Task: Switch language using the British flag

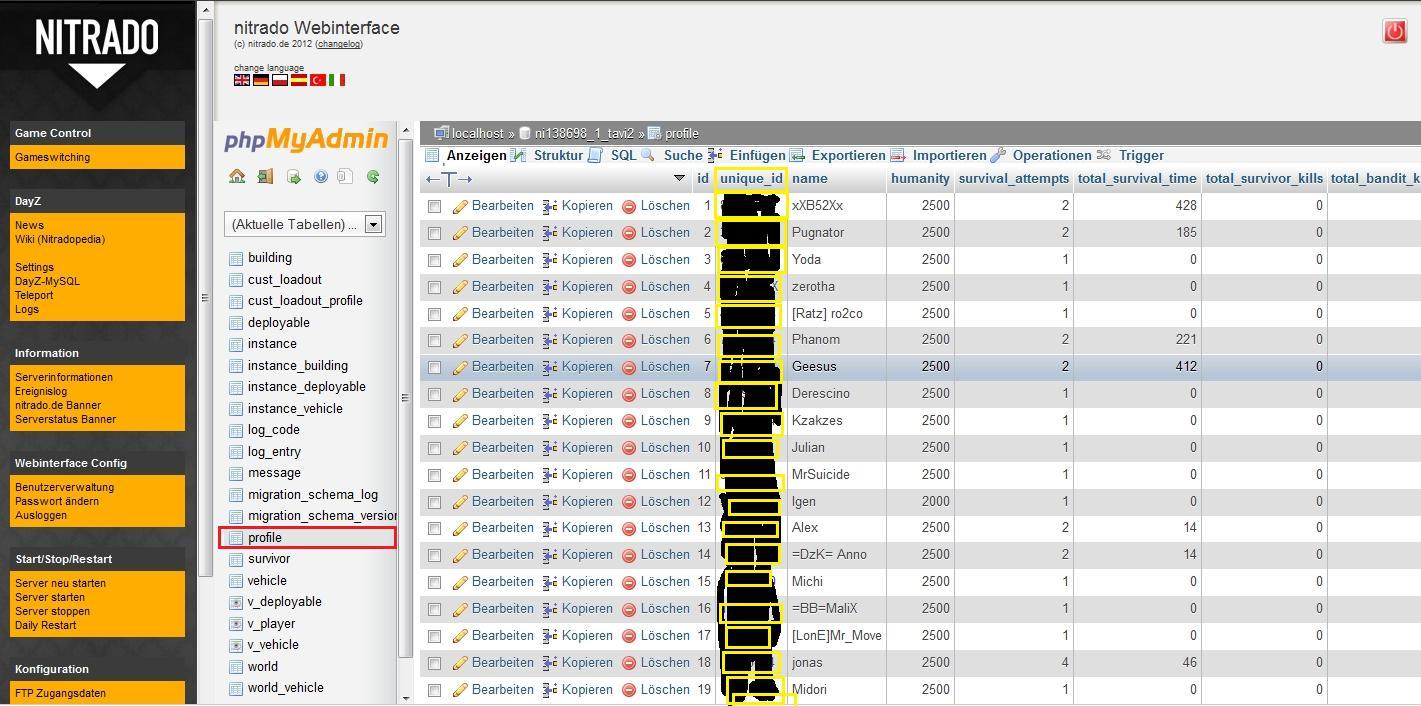Action: (x=241, y=80)
